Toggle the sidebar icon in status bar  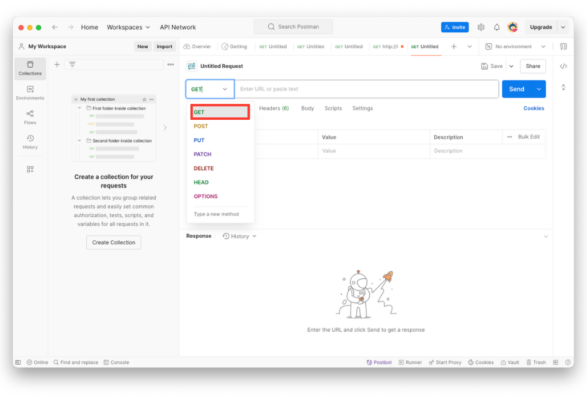(x=18, y=362)
